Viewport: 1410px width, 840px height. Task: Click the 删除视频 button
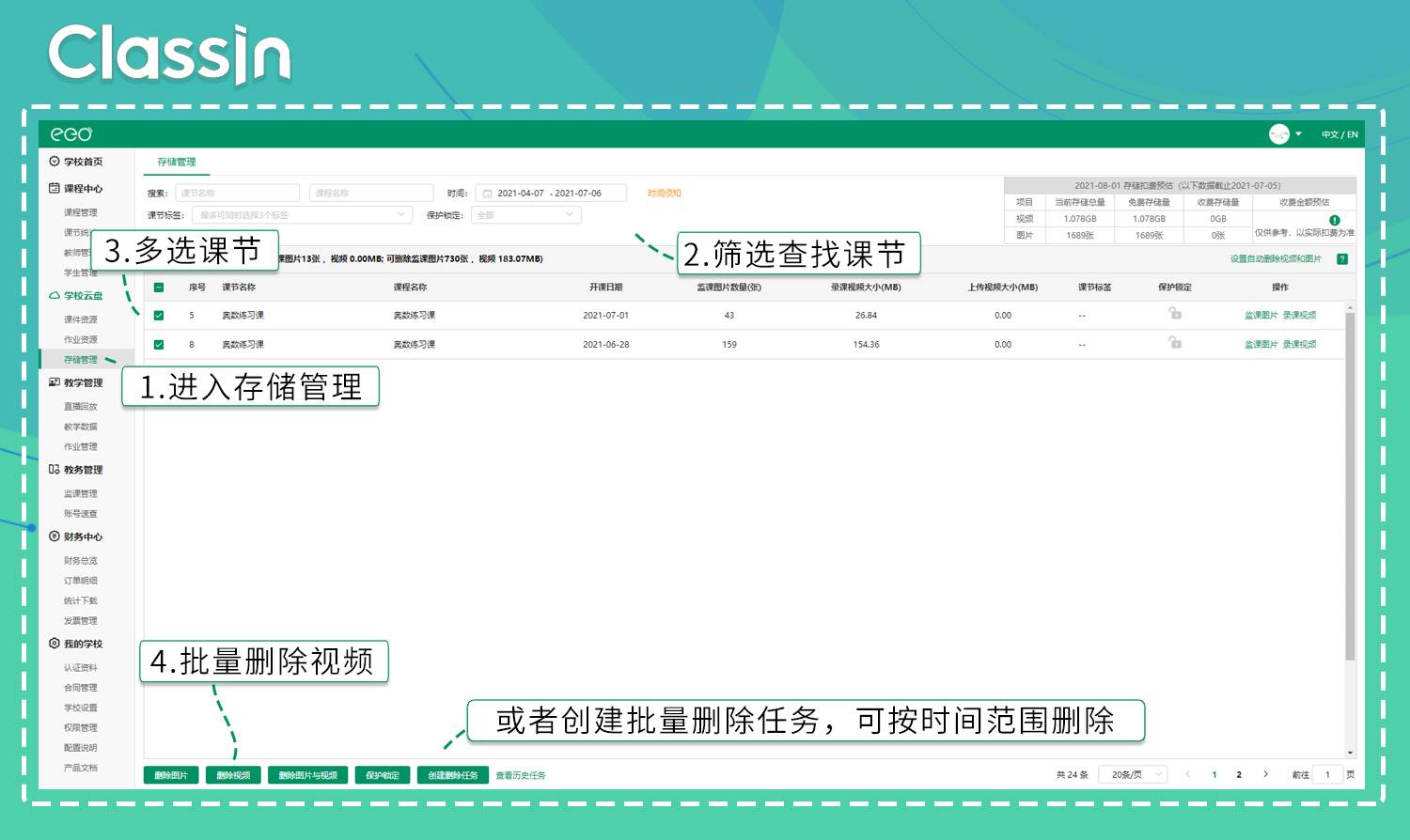click(x=233, y=775)
